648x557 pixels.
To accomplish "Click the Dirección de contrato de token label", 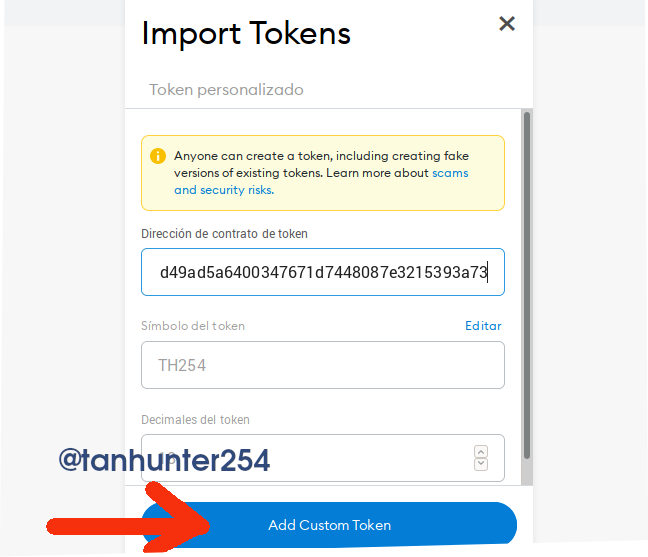I will 224,234.
